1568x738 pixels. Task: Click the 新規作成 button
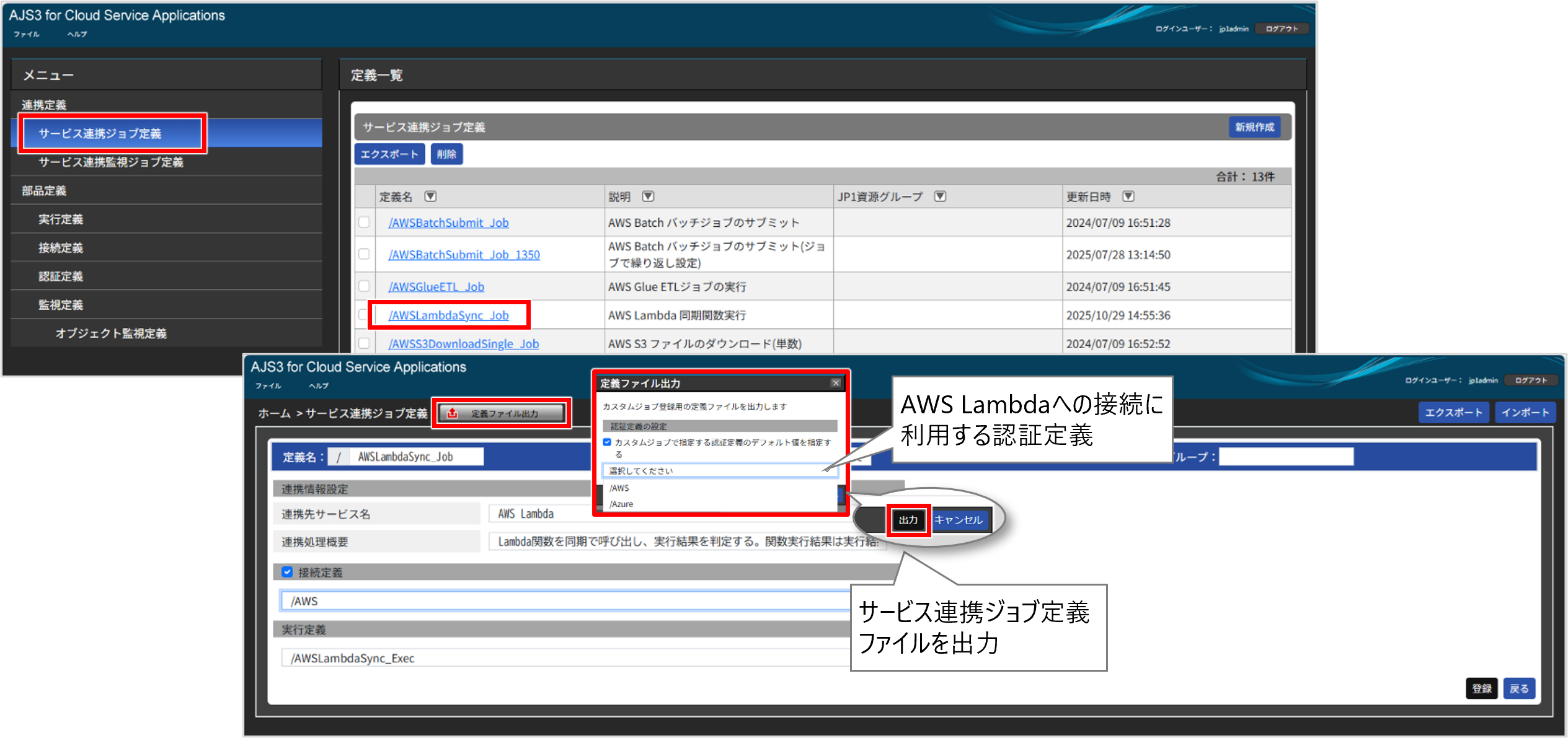point(1254,127)
